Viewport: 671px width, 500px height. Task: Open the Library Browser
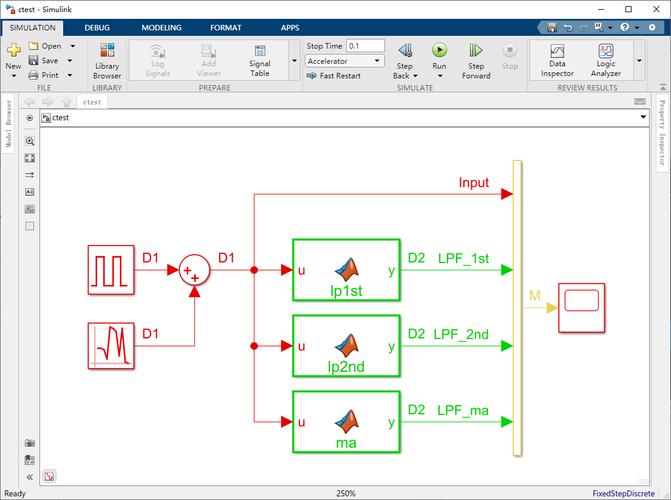107,61
